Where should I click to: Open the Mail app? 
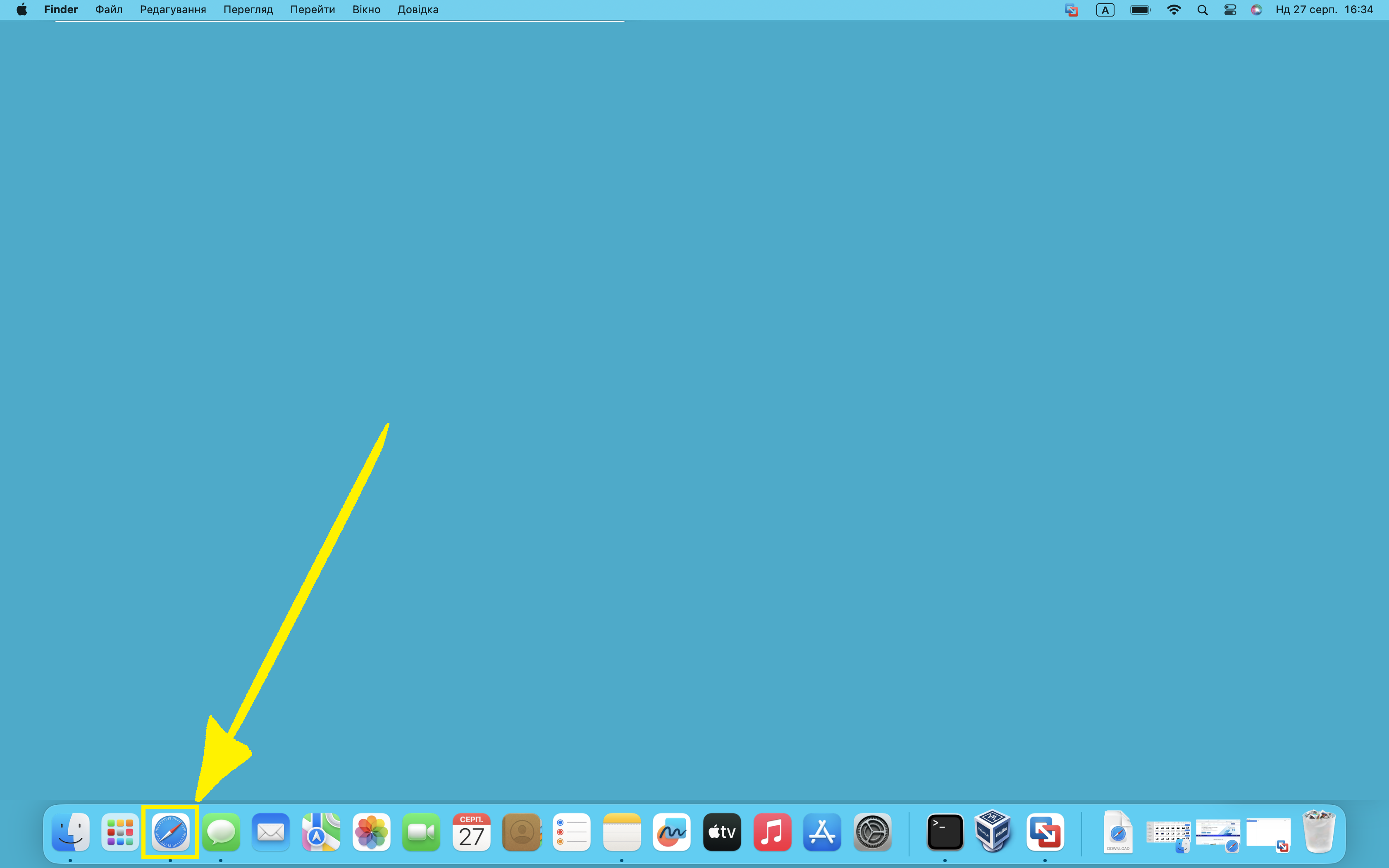tap(271, 832)
